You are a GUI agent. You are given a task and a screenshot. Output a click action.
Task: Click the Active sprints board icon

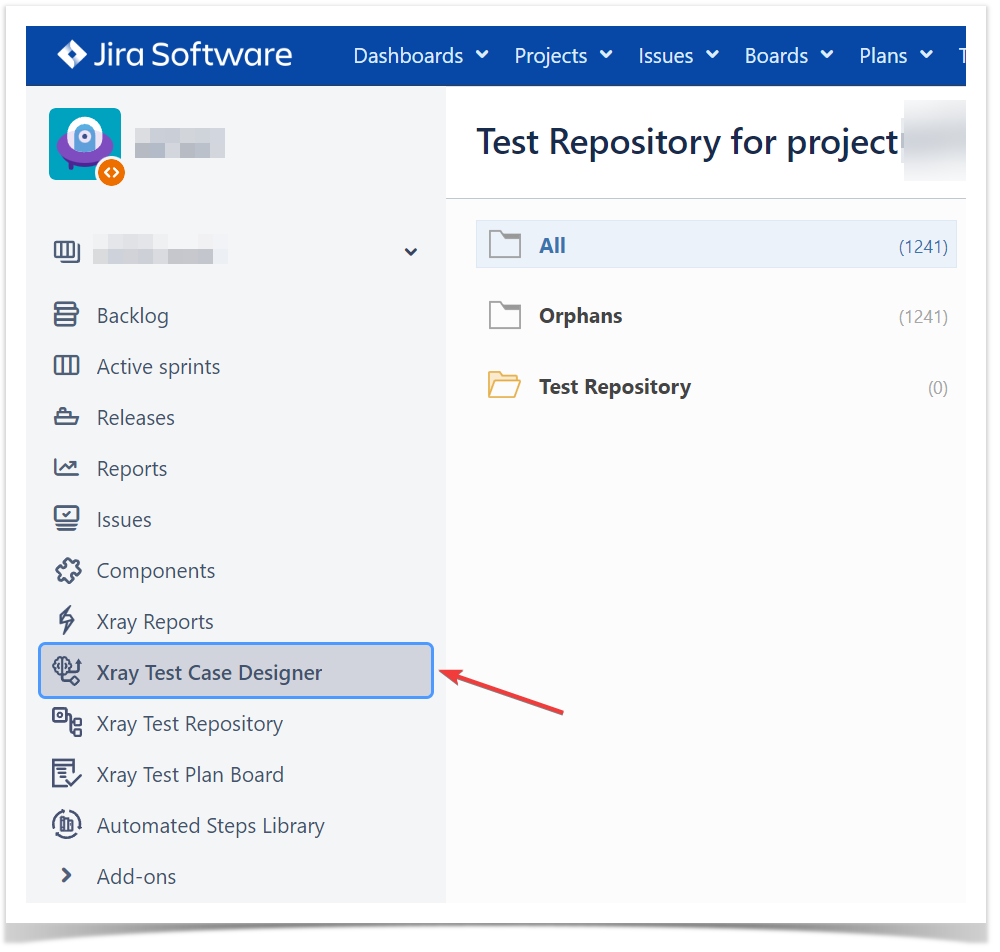[66, 366]
